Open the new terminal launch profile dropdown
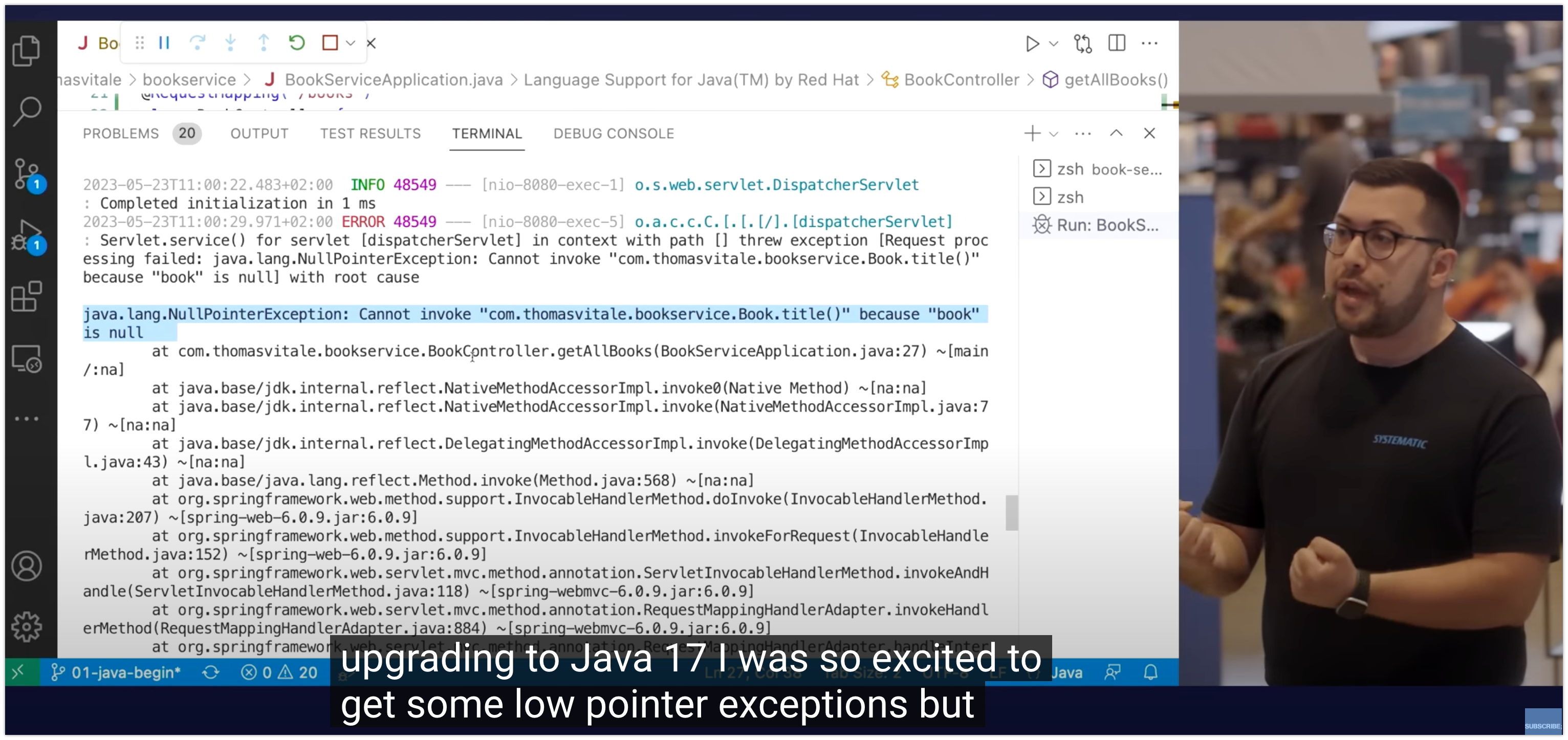The width and height of the screenshot is (1568, 740). 1054,134
